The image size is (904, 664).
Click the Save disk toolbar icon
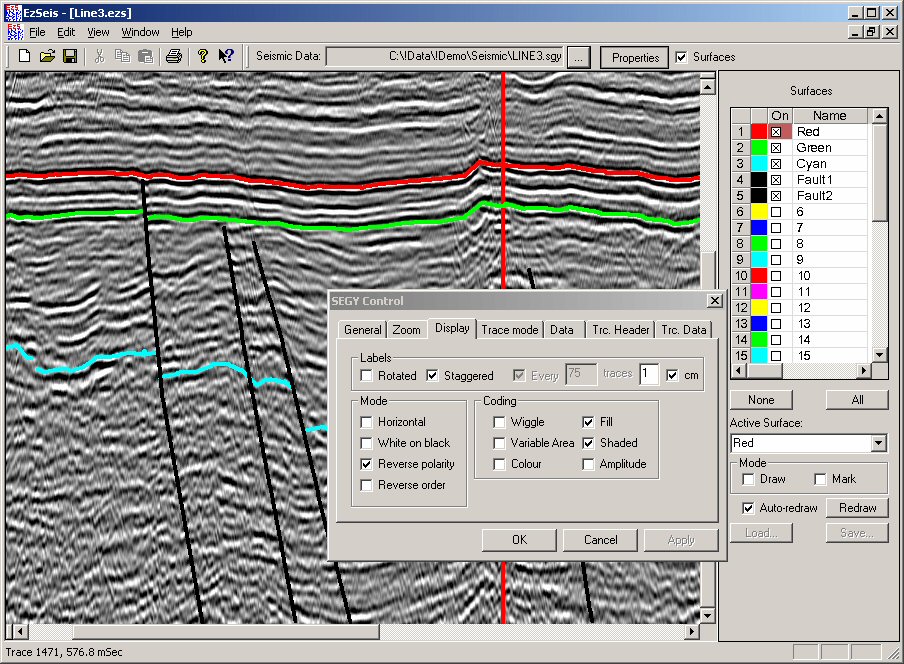[68, 57]
